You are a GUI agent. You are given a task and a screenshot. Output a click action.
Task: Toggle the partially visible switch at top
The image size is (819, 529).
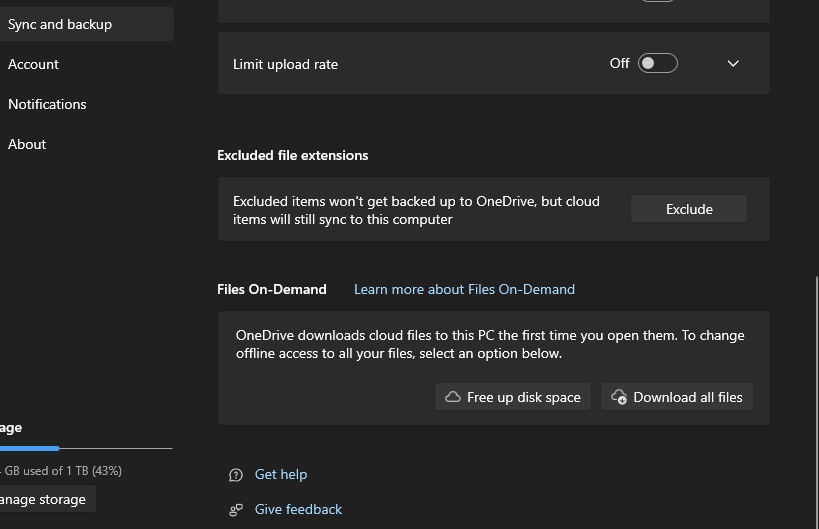point(658,1)
